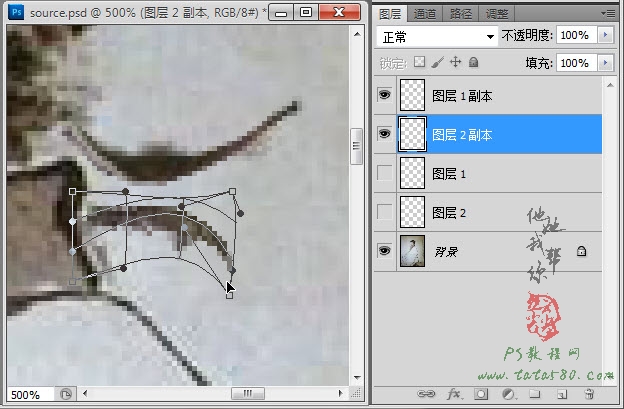The height and width of the screenshot is (409, 624).
Task: Lock layer position
Action: point(455,62)
